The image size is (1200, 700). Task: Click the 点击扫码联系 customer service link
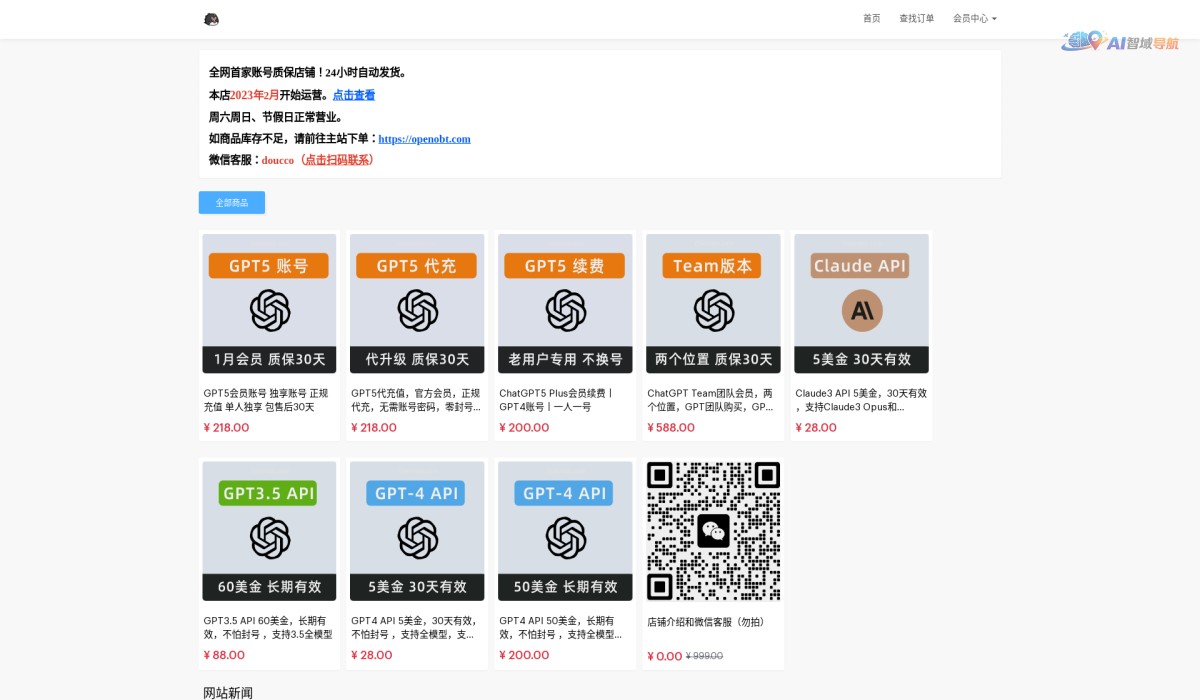click(x=340, y=160)
